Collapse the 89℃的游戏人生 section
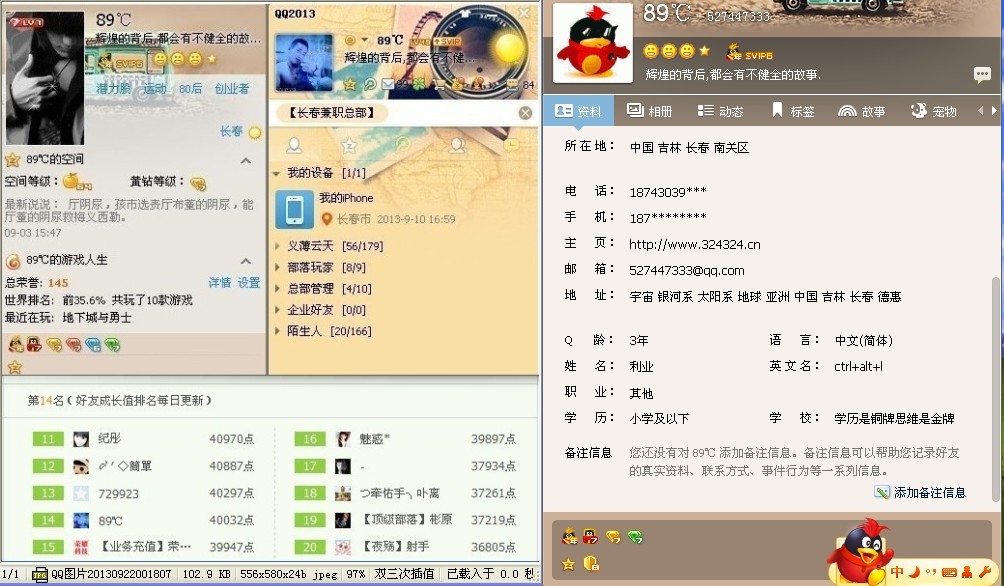 [246, 261]
